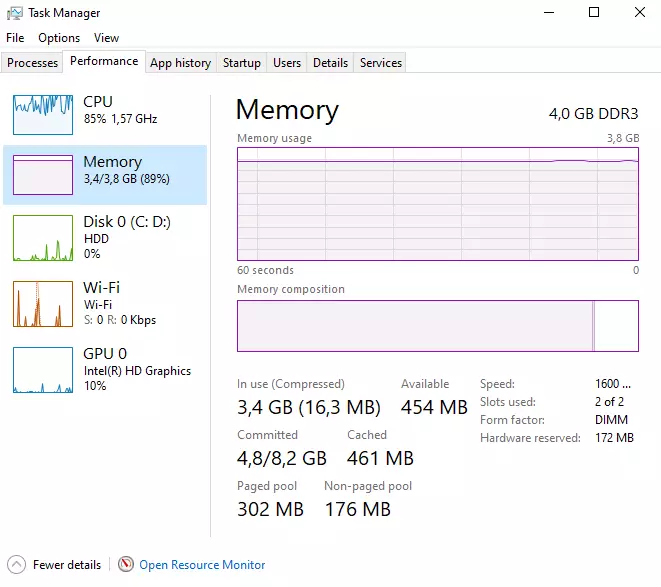Click the Disk 0 activity graph icon

(43, 237)
